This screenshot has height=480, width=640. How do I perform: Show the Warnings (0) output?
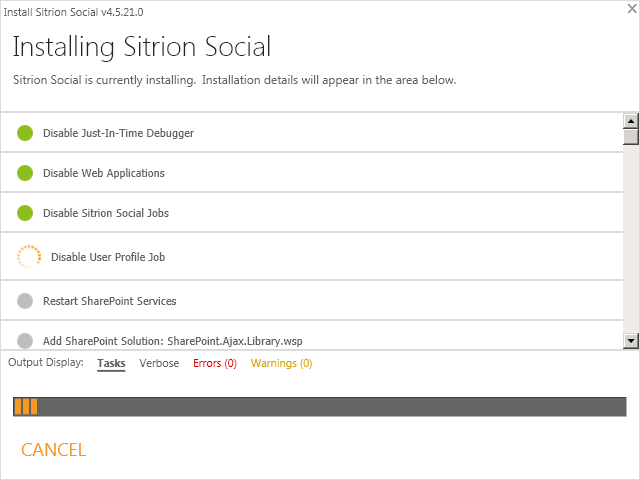click(x=281, y=364)
